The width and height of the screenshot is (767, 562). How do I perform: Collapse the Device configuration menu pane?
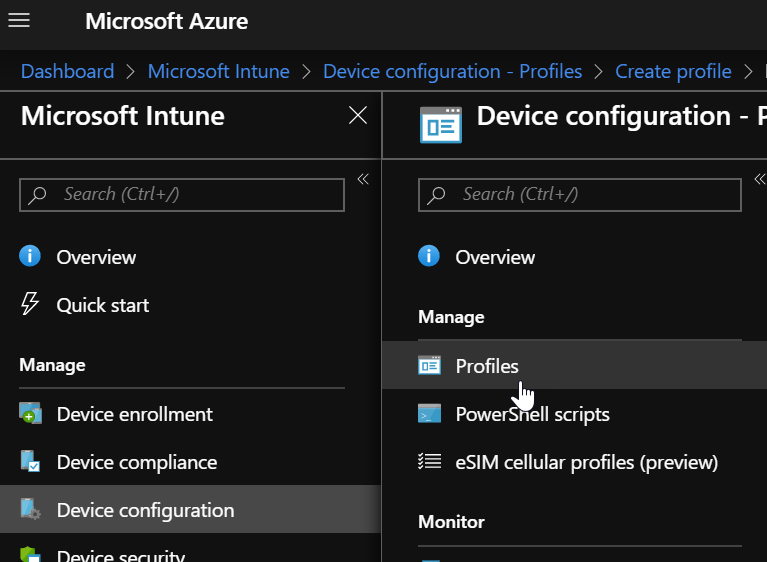tap(759, 179)
